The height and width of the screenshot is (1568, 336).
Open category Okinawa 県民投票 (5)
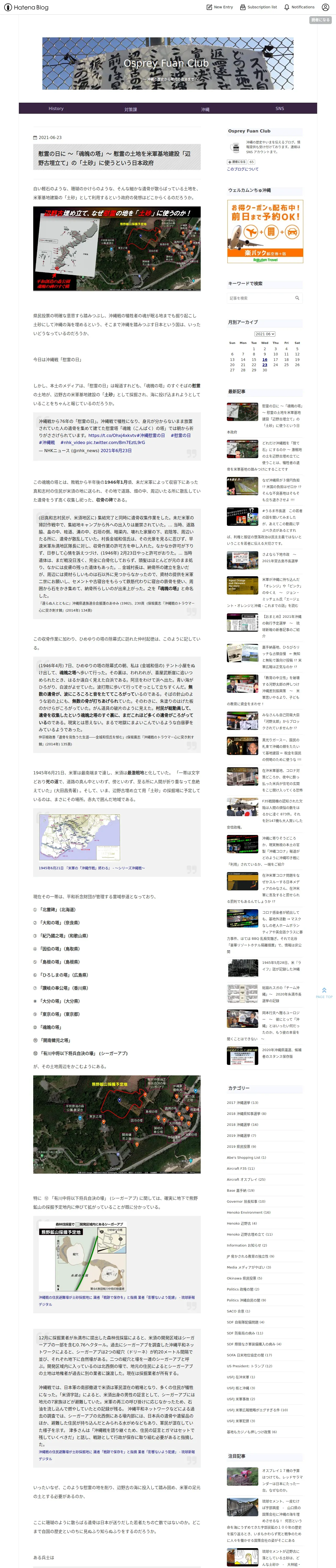[244, 1278]
